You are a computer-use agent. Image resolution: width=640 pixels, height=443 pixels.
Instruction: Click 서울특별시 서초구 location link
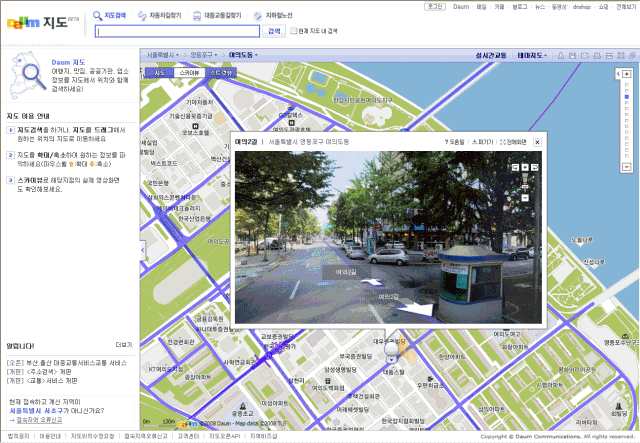(36, 411)
